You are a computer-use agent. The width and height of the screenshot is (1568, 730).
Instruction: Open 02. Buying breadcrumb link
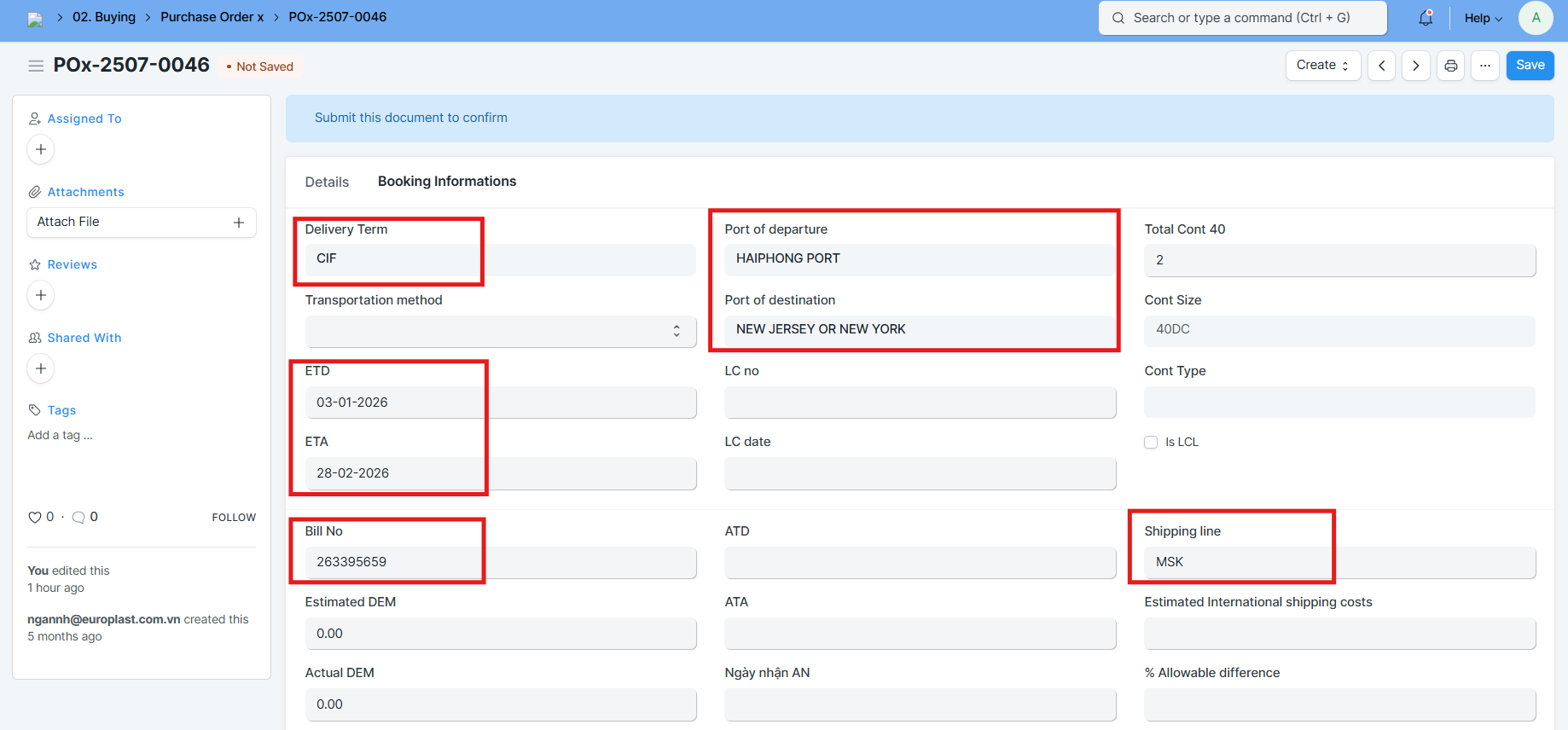tap(104, 17)
